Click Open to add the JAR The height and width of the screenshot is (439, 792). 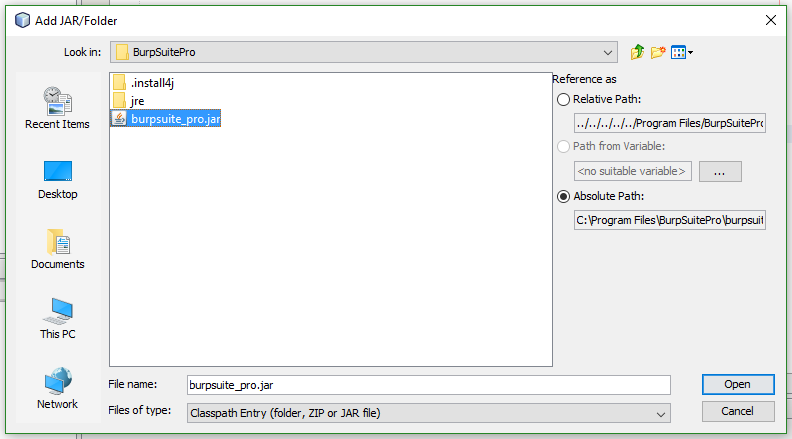click(737, 384)
